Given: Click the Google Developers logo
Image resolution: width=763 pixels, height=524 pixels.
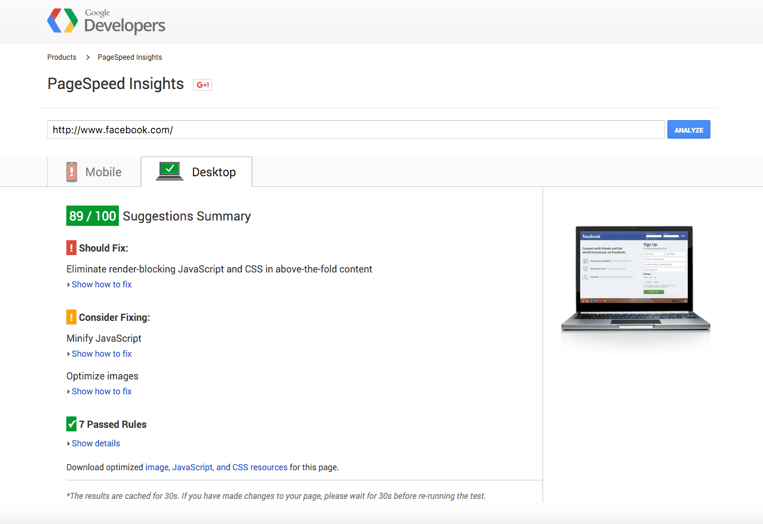Looking at the screenshot, I should coord(106,21).
